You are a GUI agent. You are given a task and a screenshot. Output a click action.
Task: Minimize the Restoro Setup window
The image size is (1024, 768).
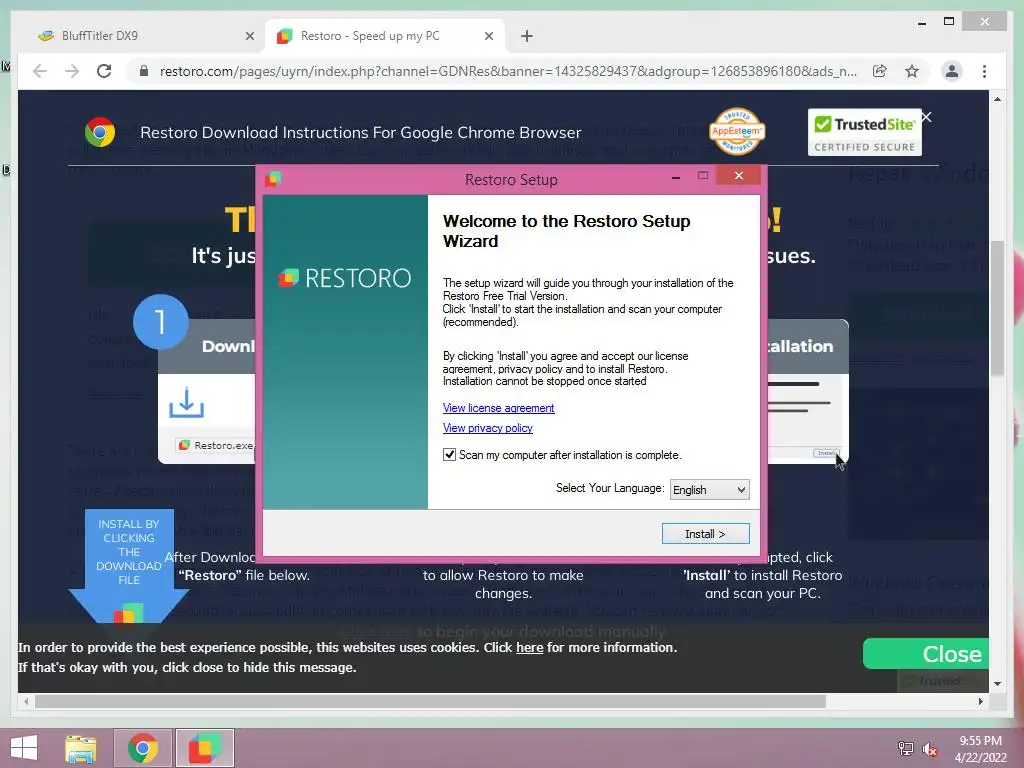point(676,176)
